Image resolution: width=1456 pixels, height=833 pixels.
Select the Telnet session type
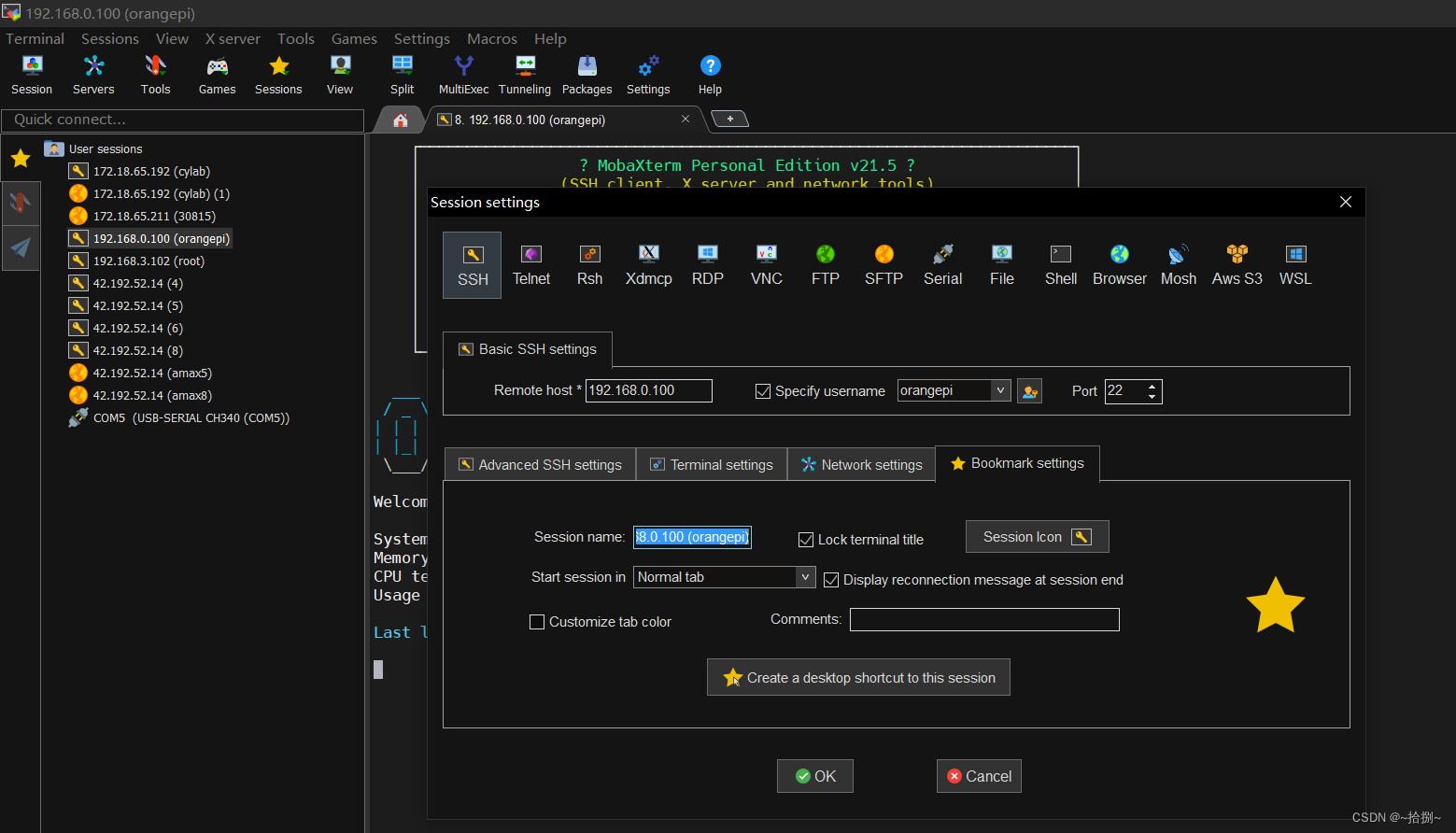tap(531, 265)
